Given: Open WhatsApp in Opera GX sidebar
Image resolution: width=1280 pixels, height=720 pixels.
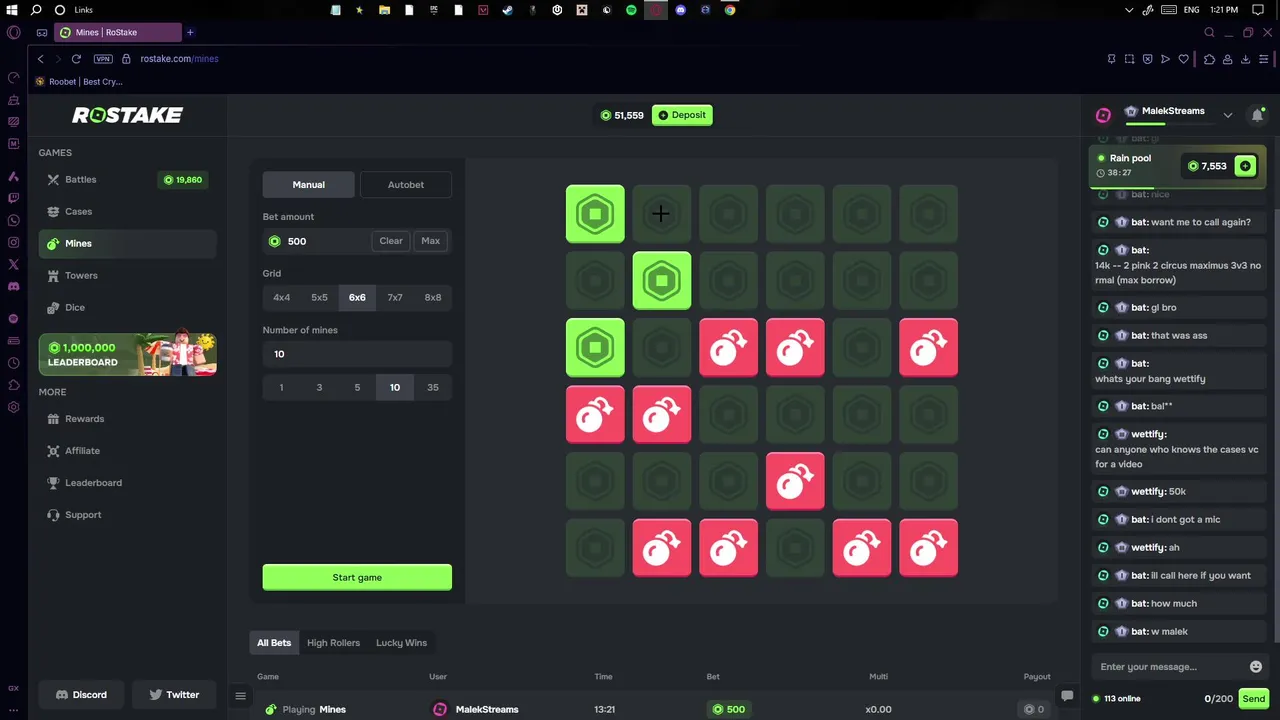Looking at the screenshot, I should tap(13, 220).
